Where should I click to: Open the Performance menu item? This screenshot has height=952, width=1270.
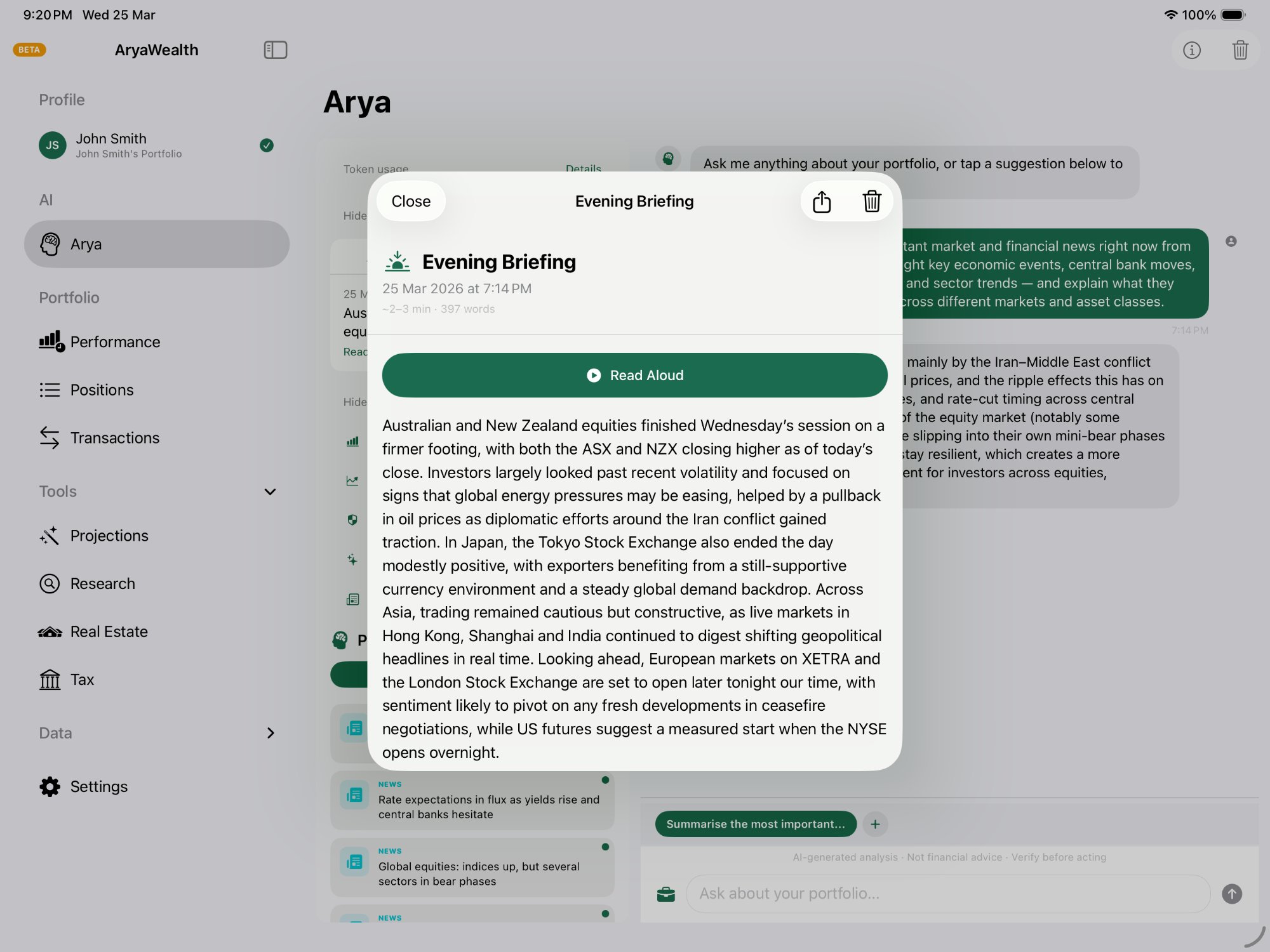[115, 342]
